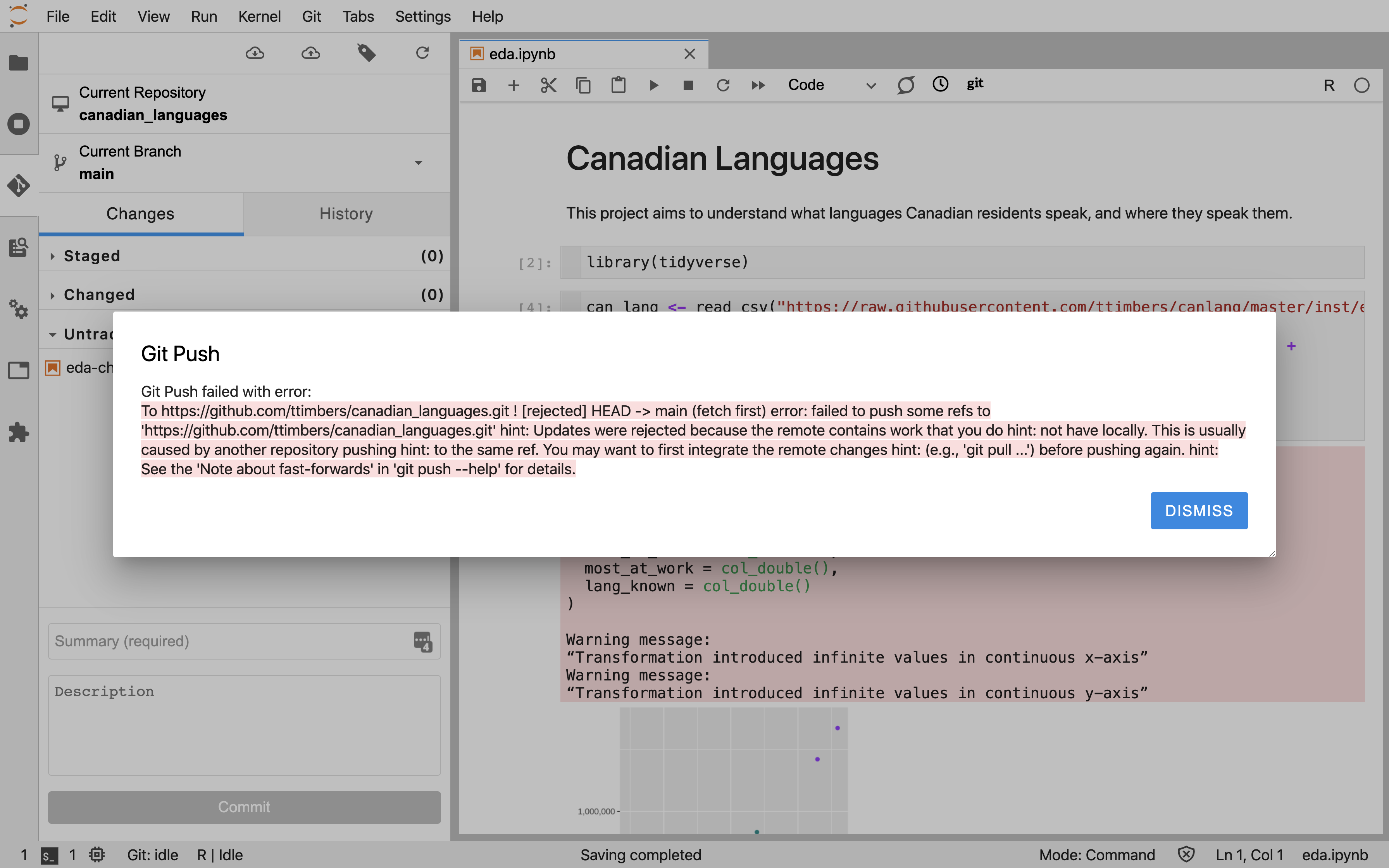Pull latest changes cloud-download icon
Screen dimensions: 1389x868
pos(255,53)
